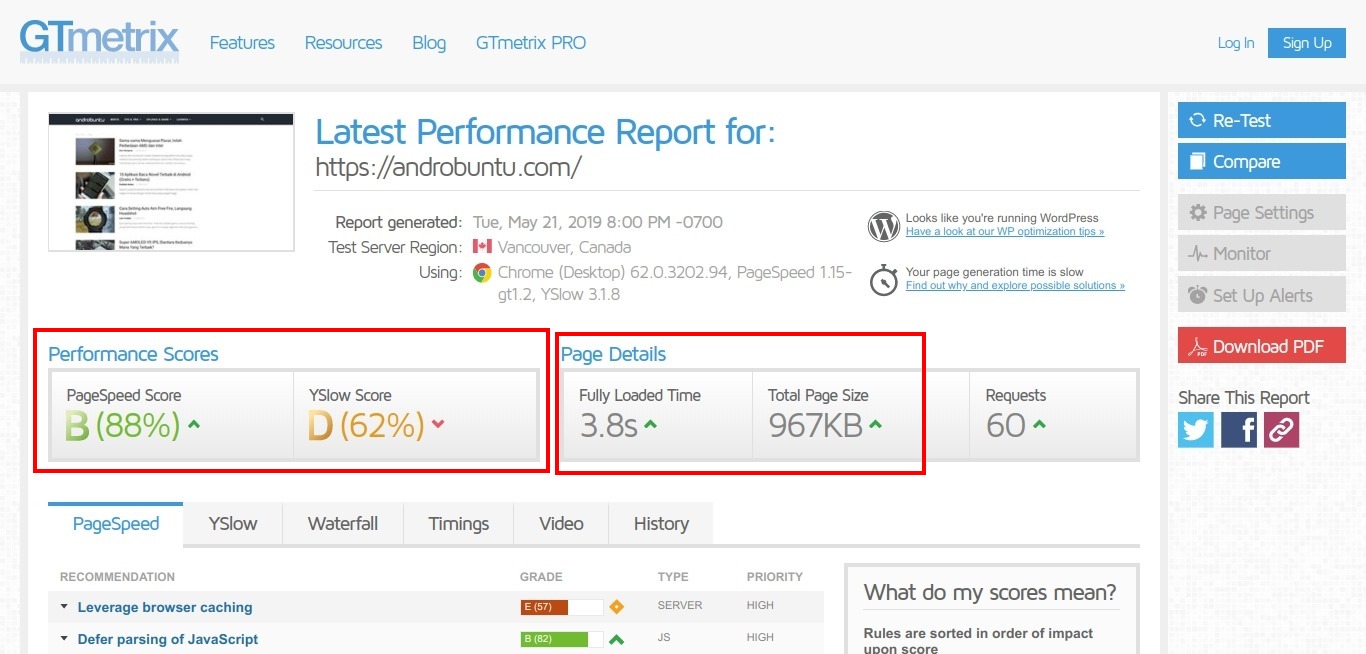Click the stopwatch page generation icon
This screenshot has height=654, width=1366.
[x=883, y=280]
